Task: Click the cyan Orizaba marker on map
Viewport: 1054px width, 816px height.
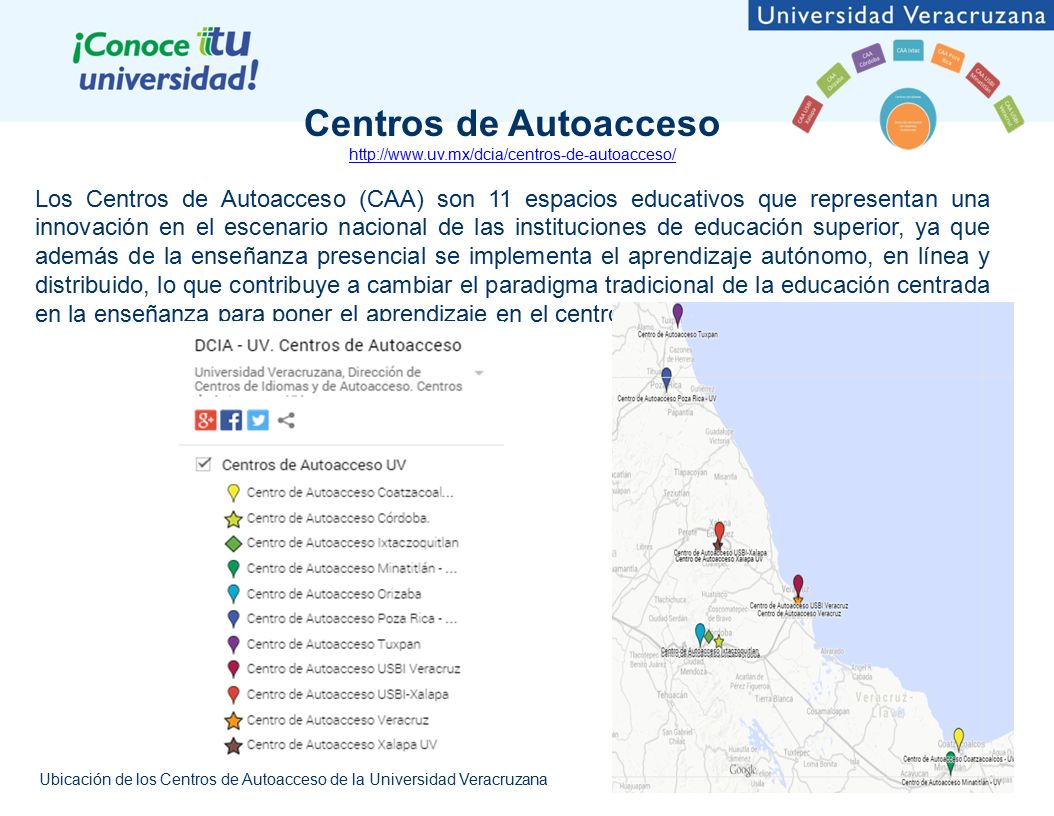Action: click(700, 633)
